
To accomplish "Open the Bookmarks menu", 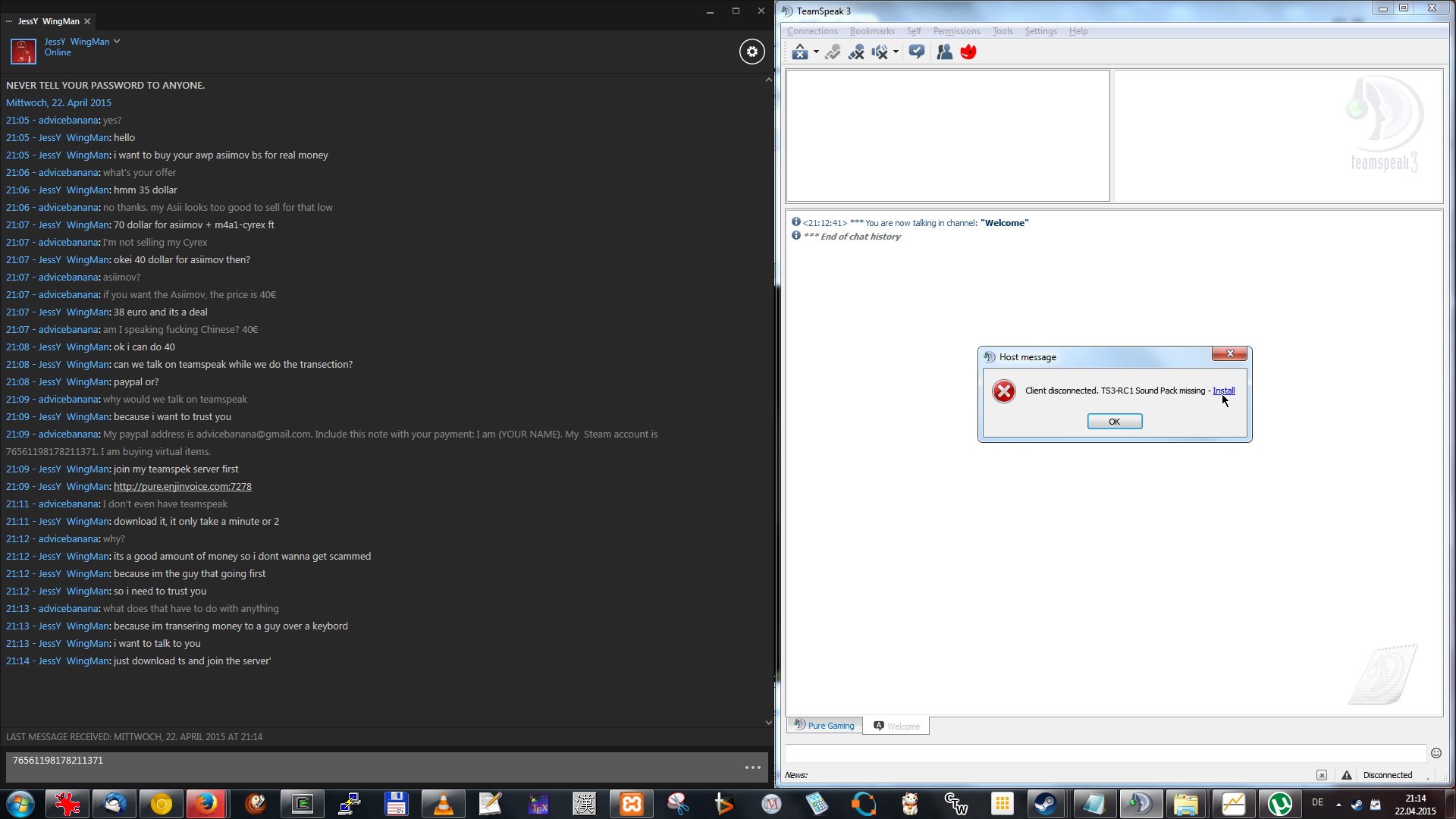I will pos(871,31).
